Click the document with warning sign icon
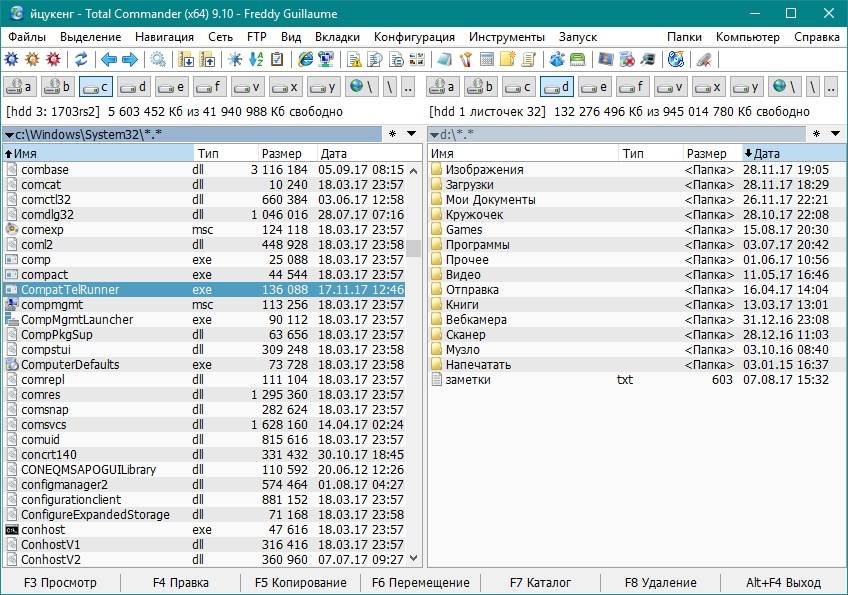848x595 pixels. point(354,59)
